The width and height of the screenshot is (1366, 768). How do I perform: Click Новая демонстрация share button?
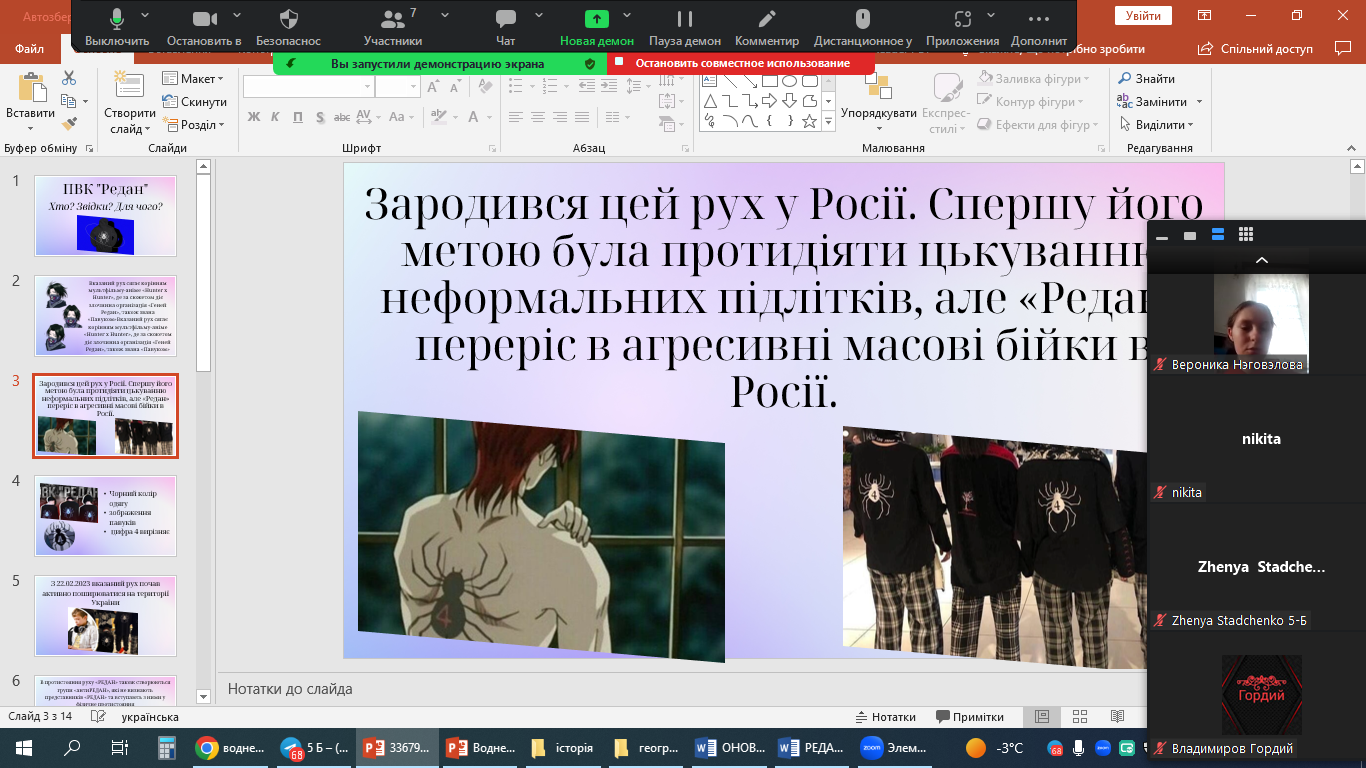tap(597, 28)
